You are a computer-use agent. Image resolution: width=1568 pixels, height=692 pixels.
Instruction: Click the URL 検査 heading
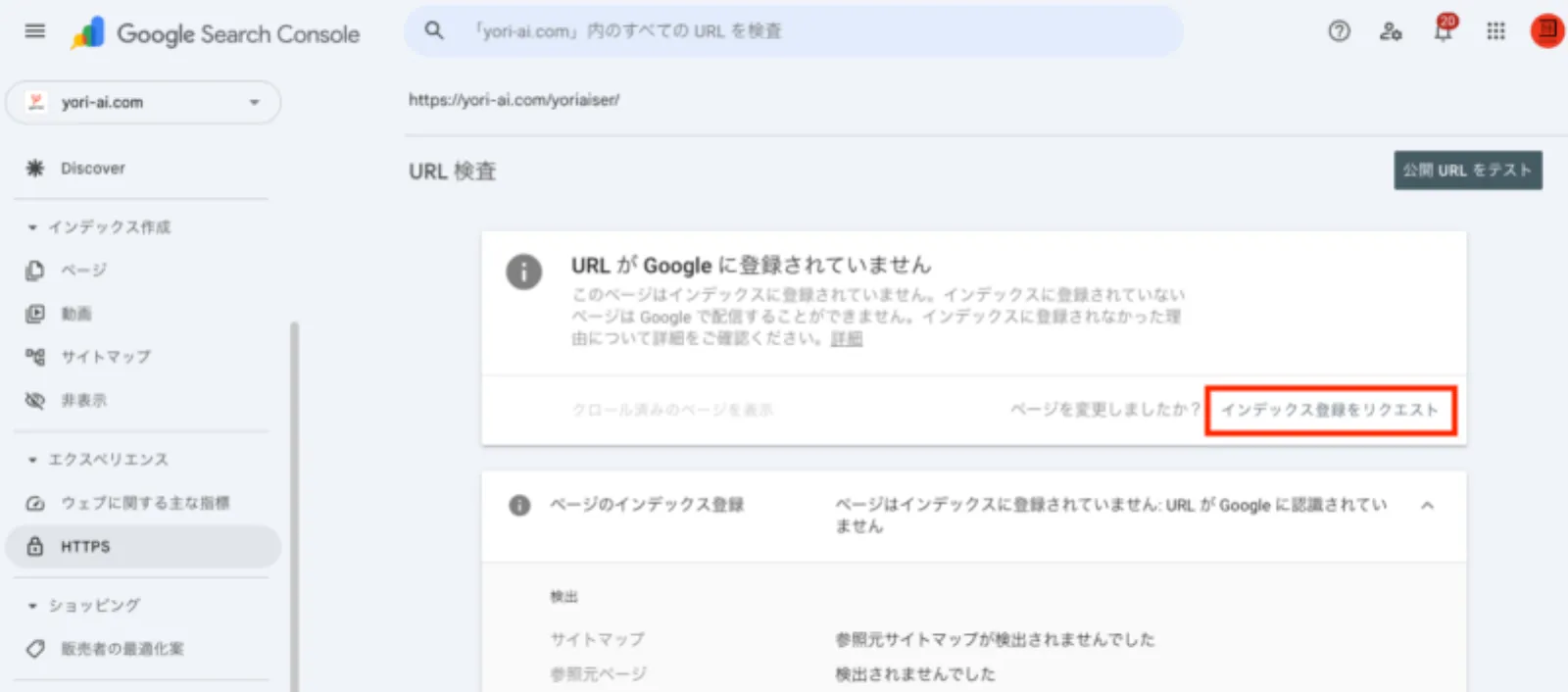[x=453, y=172]
